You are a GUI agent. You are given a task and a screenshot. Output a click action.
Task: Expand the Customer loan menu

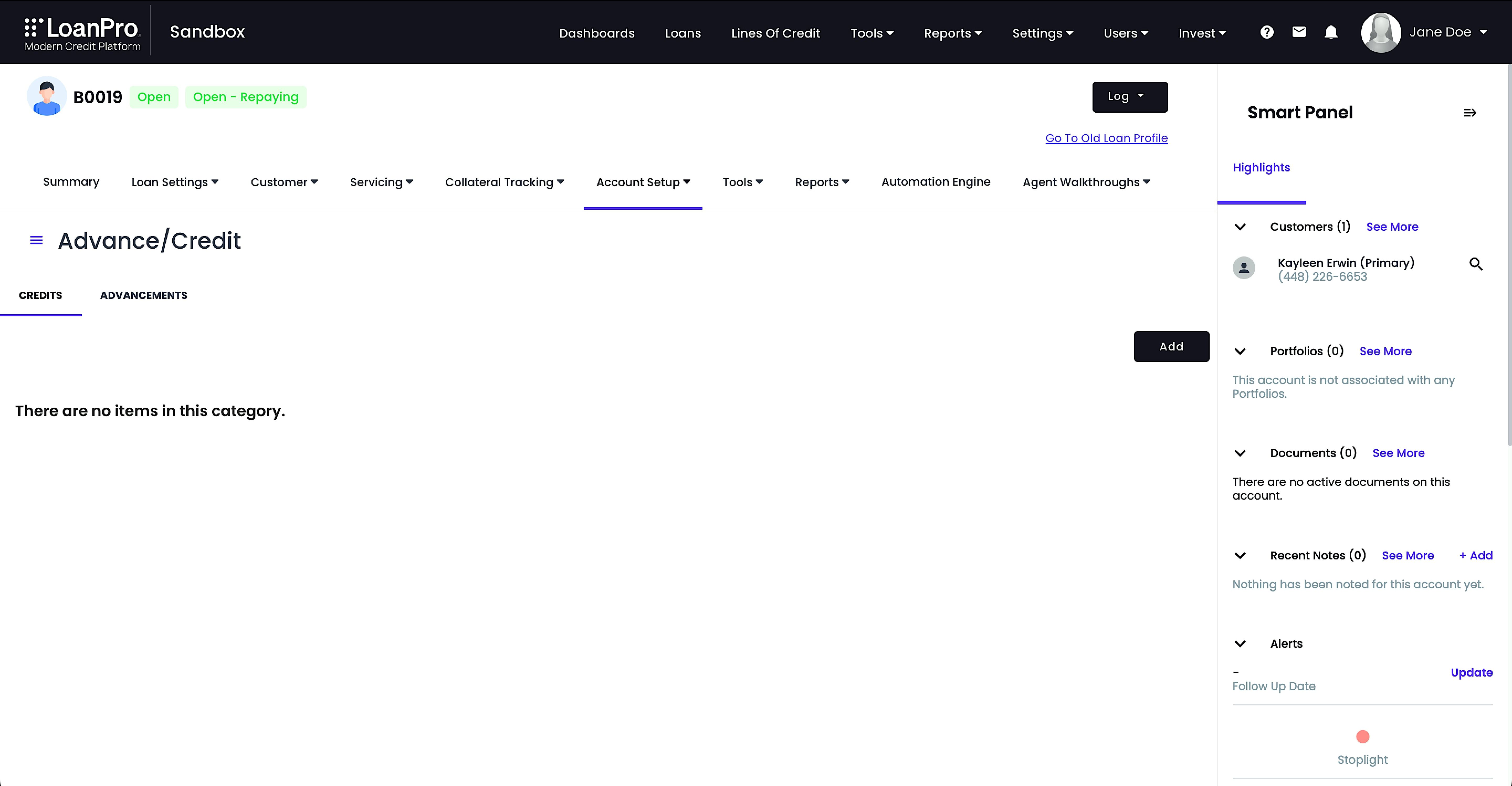284,182
